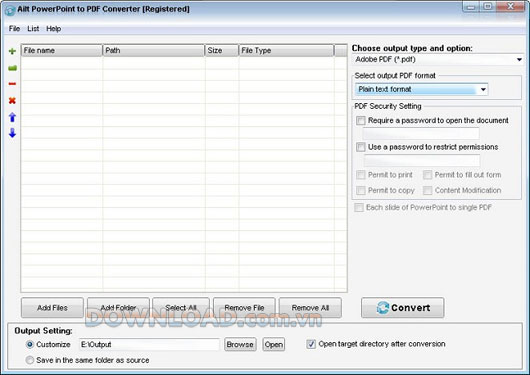530x375 pixels.
Task: Click the red minus remove file icon
Action: 12,84
